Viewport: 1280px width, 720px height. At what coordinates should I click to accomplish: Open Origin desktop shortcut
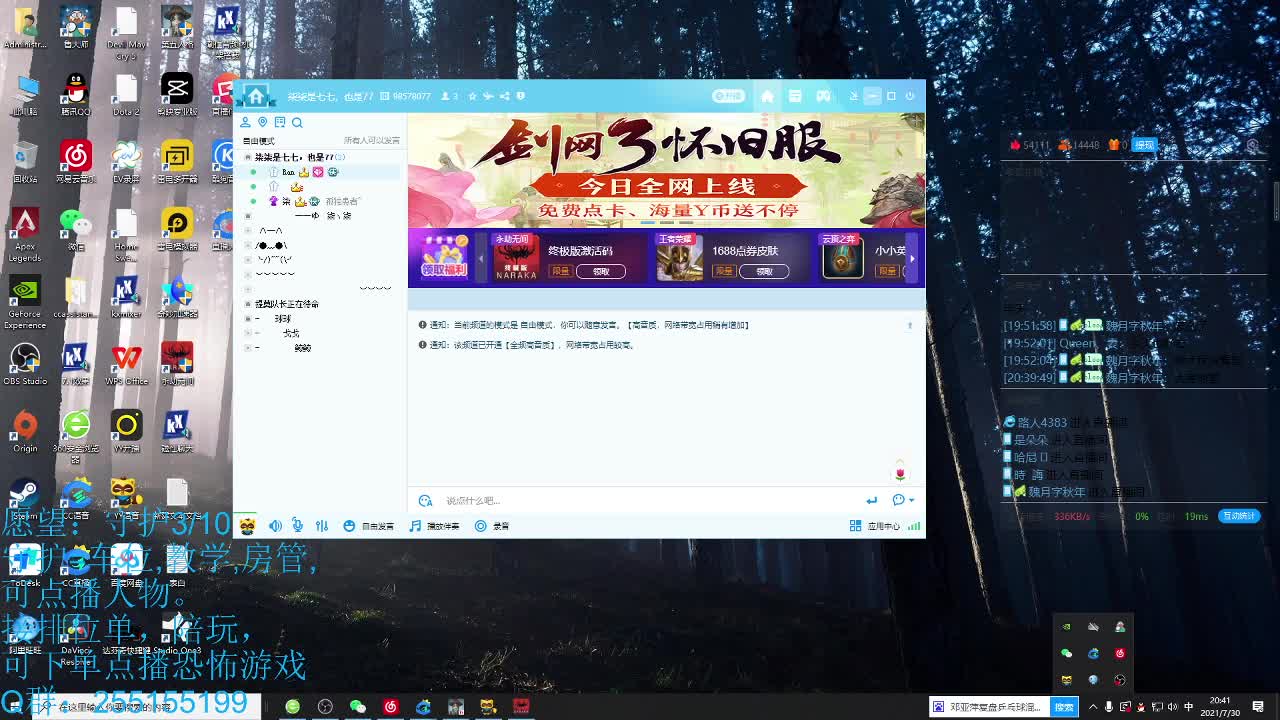coord(25,432)
